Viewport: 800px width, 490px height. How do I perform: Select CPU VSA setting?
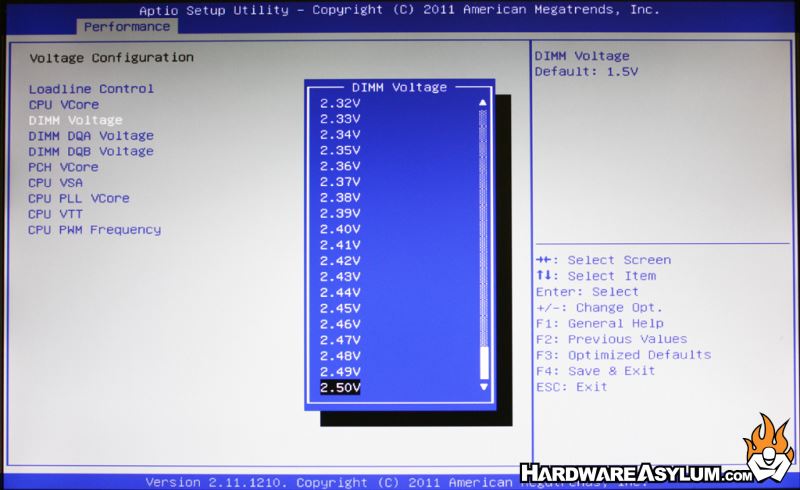tap(56, 183)
